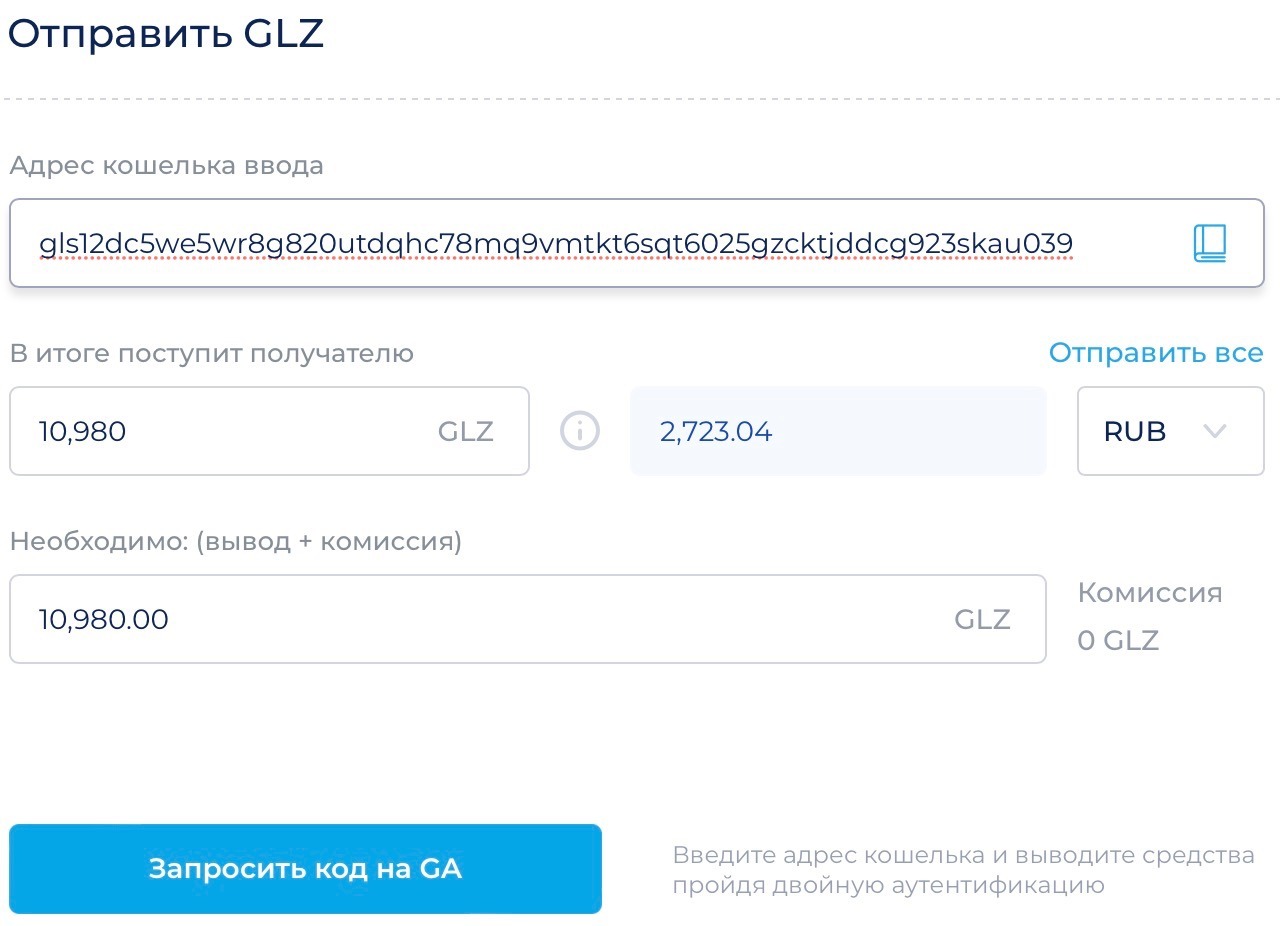Click GLZ suffix in total required field
The width and height of the screenshot is (1280, 926).
click(x=982, y=619)
